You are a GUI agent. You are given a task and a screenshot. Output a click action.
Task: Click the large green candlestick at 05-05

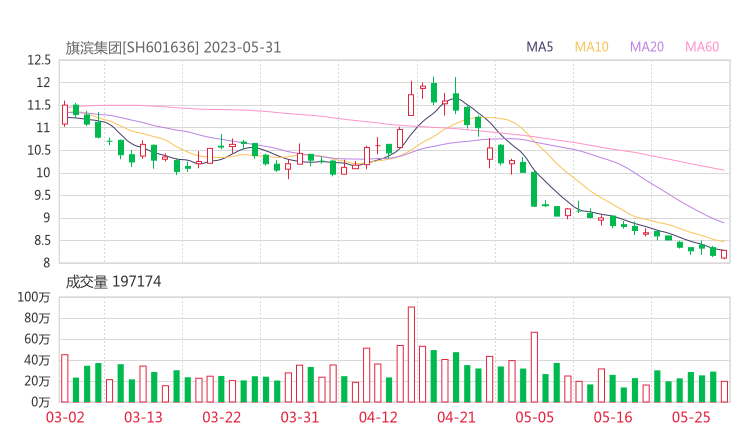click(534, 189)
